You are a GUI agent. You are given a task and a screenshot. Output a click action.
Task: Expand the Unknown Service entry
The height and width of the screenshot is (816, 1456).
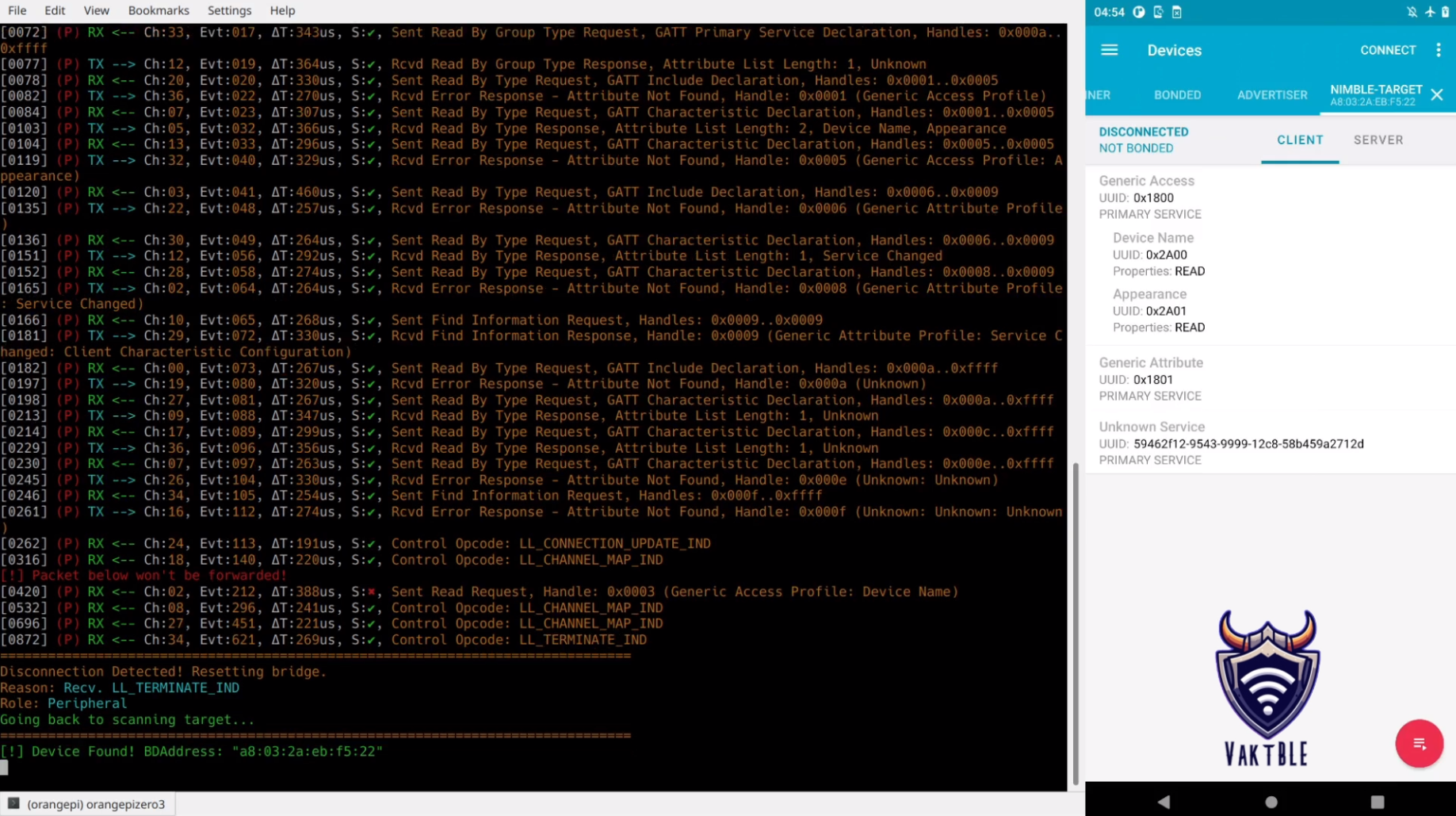(x=1271, y=442)
